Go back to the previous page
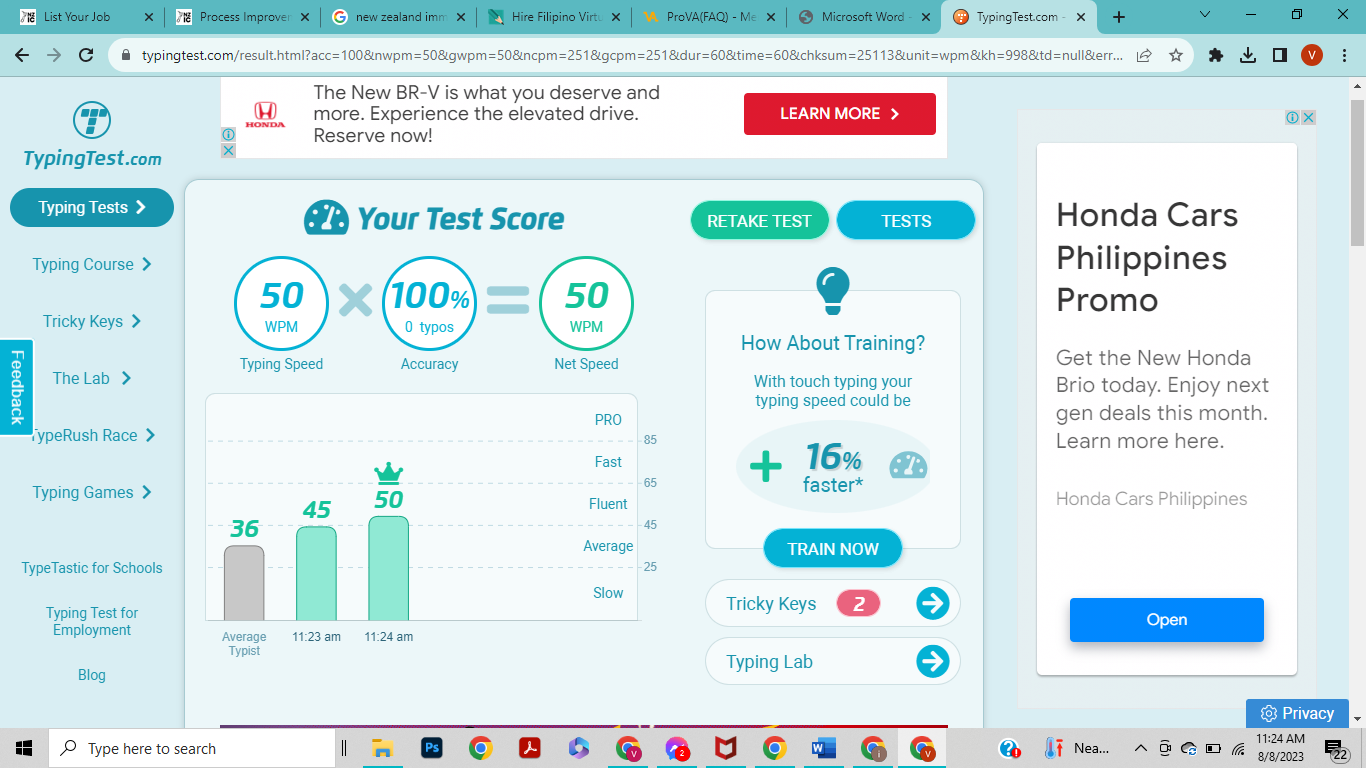This screenshot has width=1366, height=768. 22,56
